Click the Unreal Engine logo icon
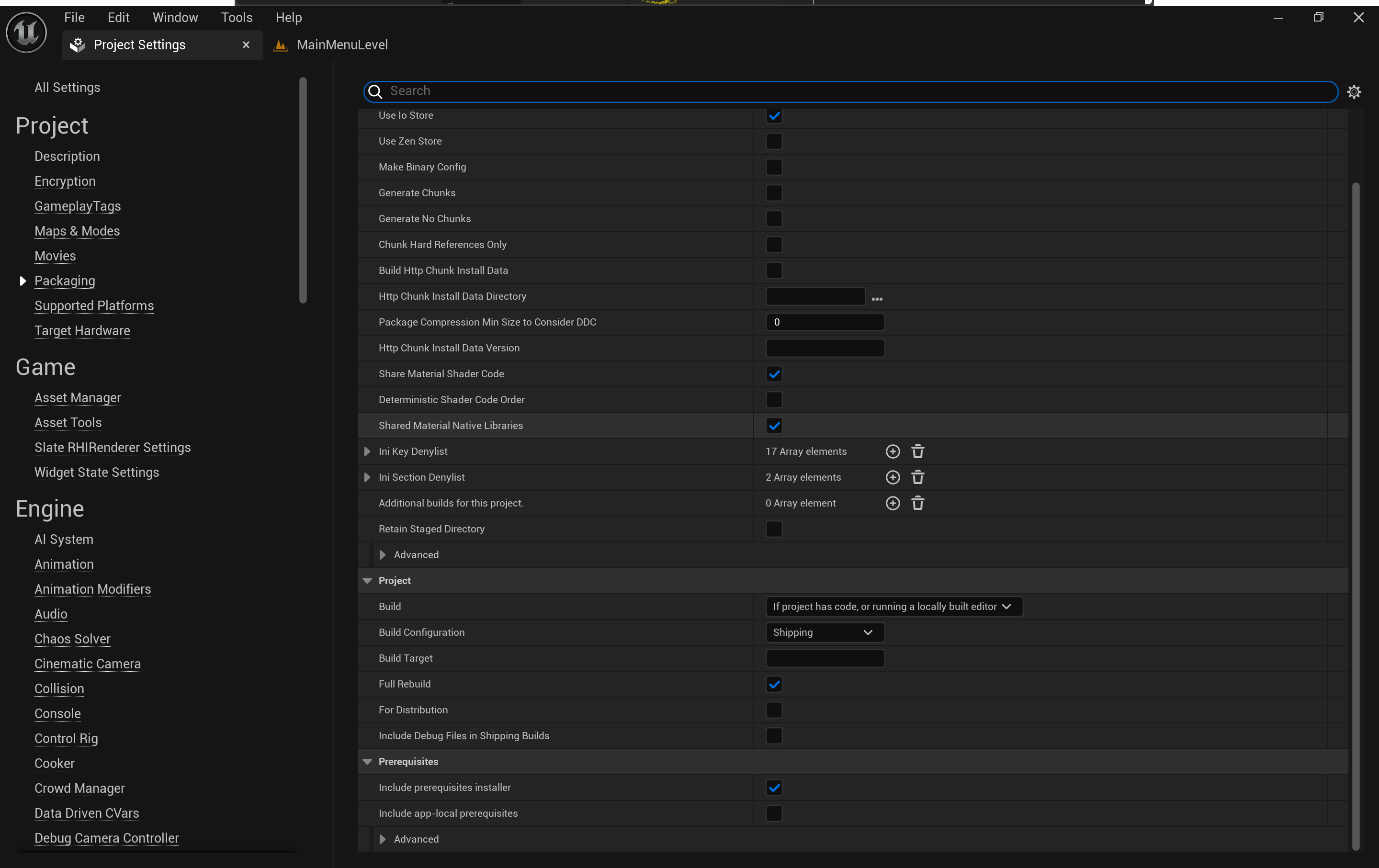The width and height of the screenshot is (1379, 868). point(26,33)
